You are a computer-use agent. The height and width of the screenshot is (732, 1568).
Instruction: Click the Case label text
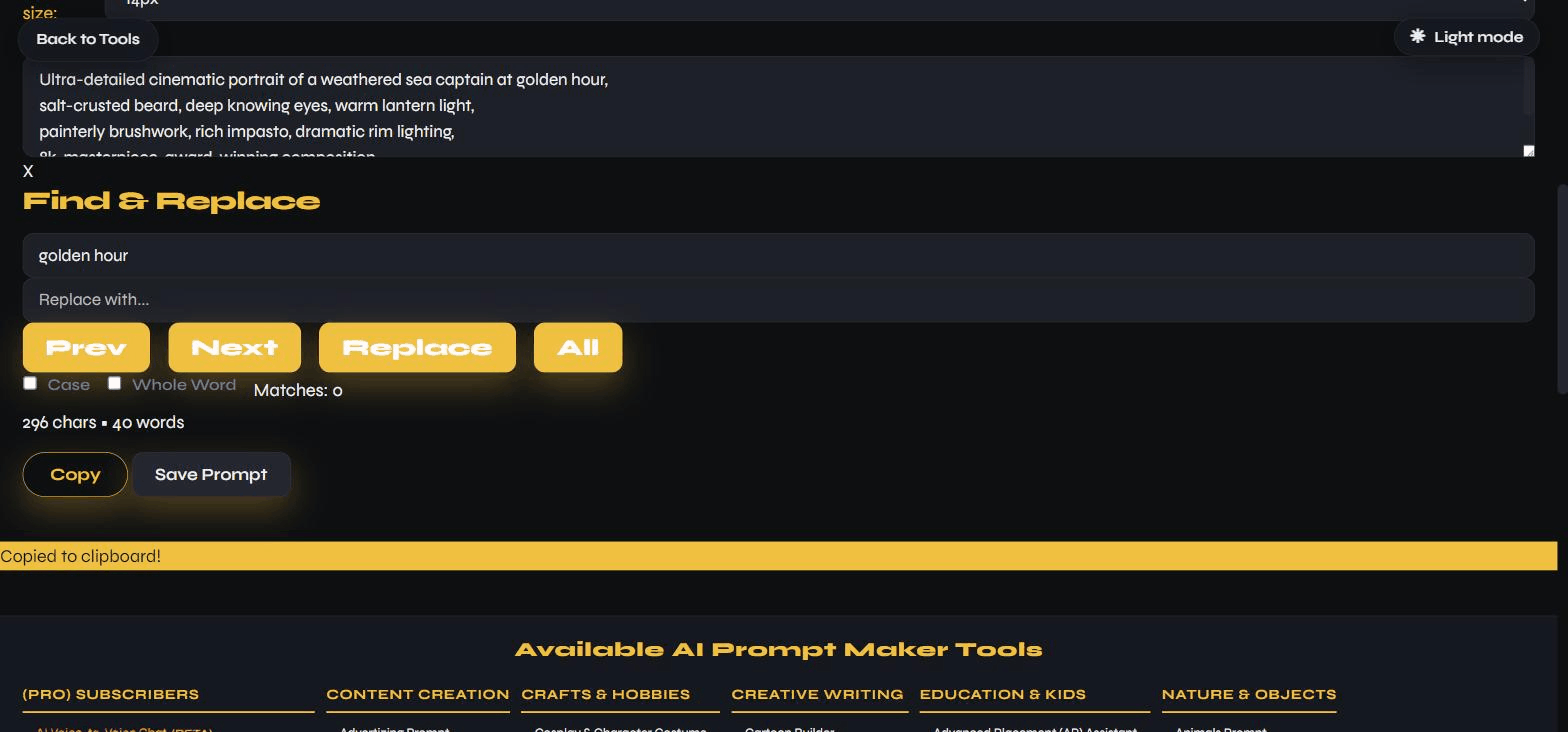point(68,385)
